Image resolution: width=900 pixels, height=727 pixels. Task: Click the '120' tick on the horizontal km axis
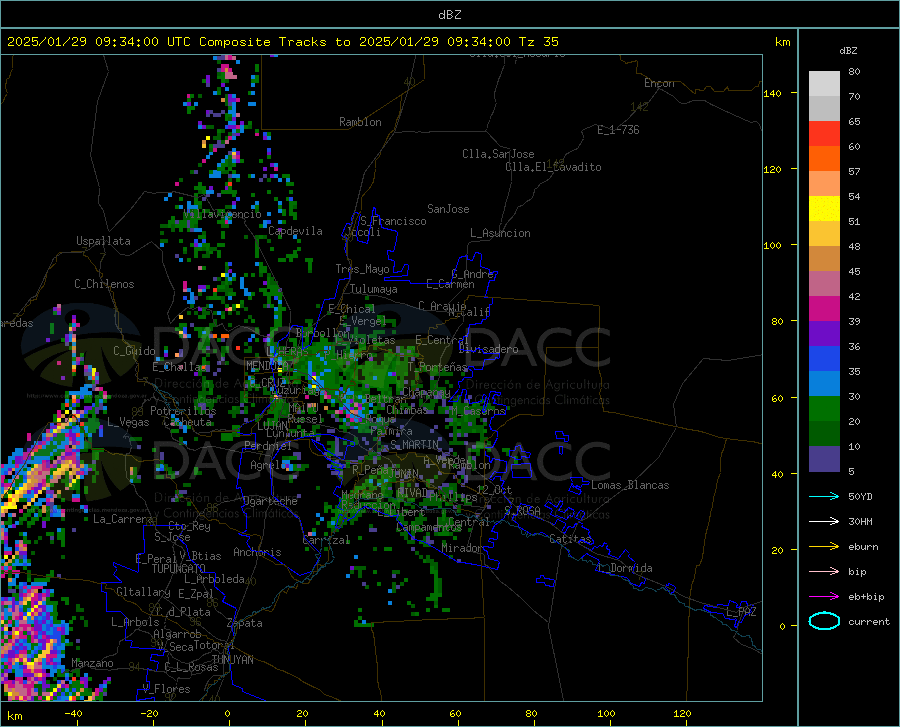pyautogui.click(x=682, y=713)
